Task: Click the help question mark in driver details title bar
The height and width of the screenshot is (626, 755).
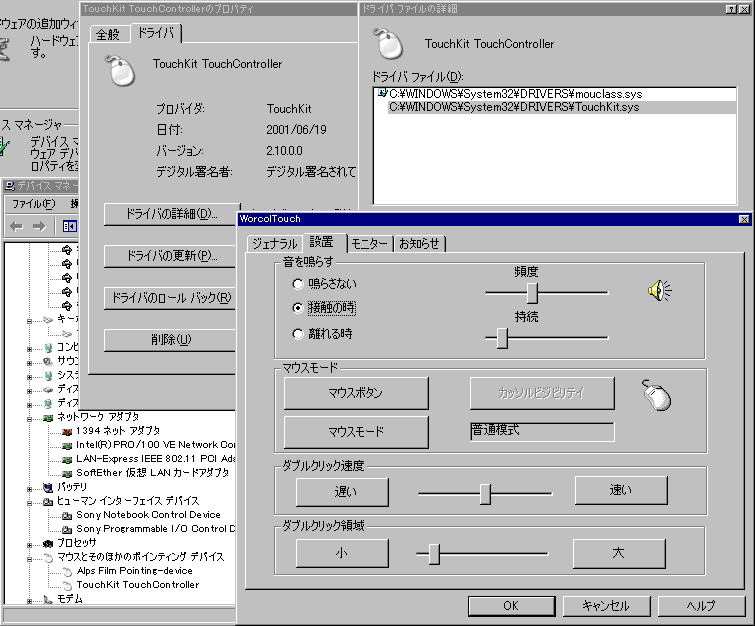Action: click(731, 9)
